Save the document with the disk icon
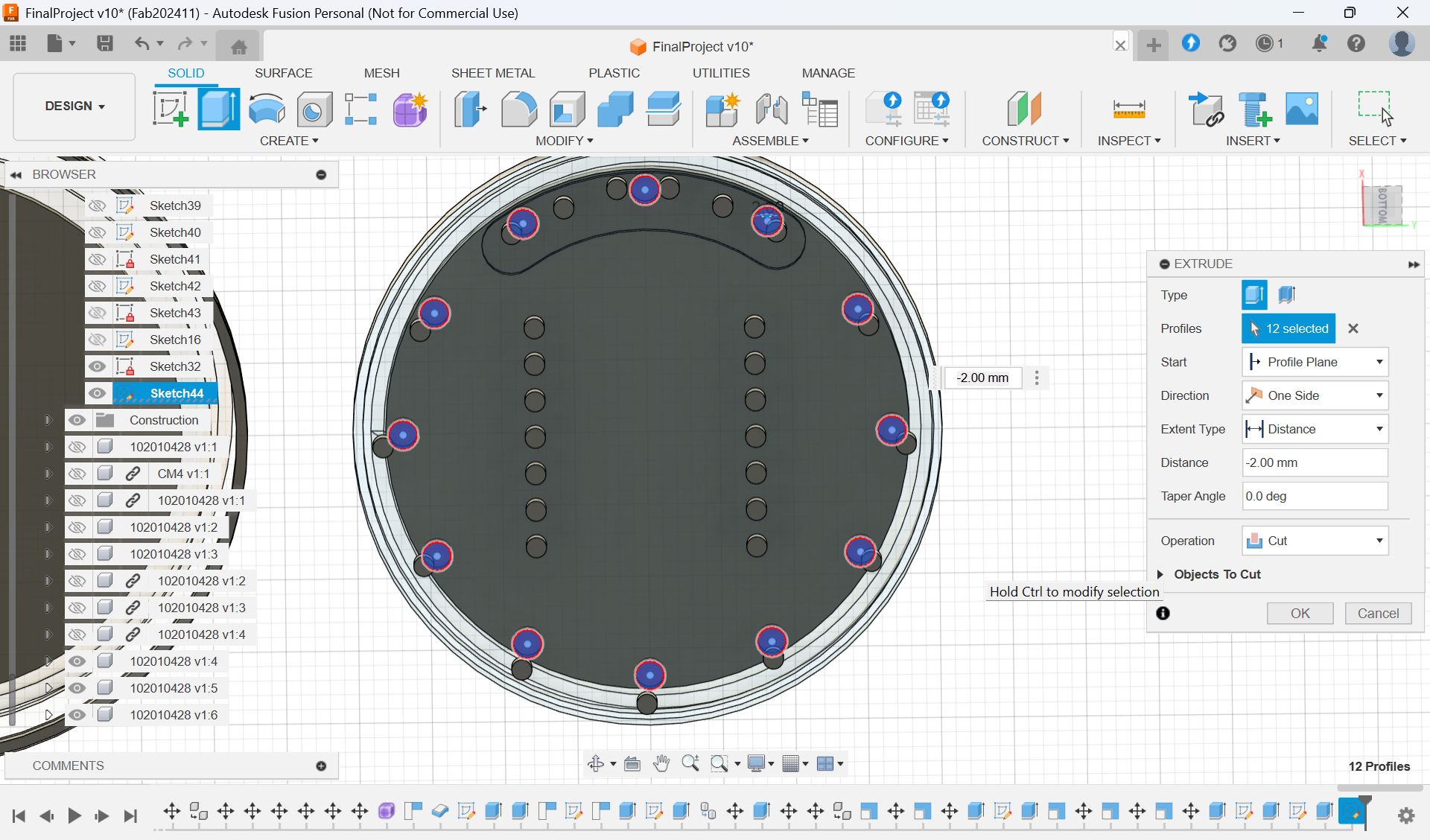1430x840 pixels. pos(105,43)
